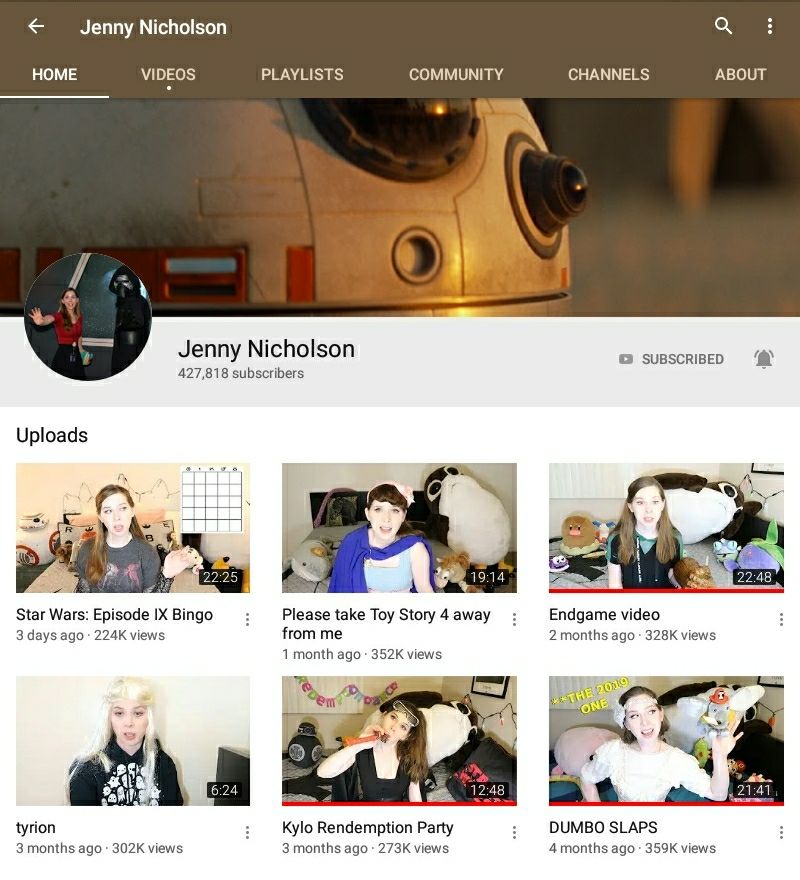Open the title 'DUMBO SLAPS'
Image resolution: width=800 pixels, height=880 pixels.
(x=604, y=828)
